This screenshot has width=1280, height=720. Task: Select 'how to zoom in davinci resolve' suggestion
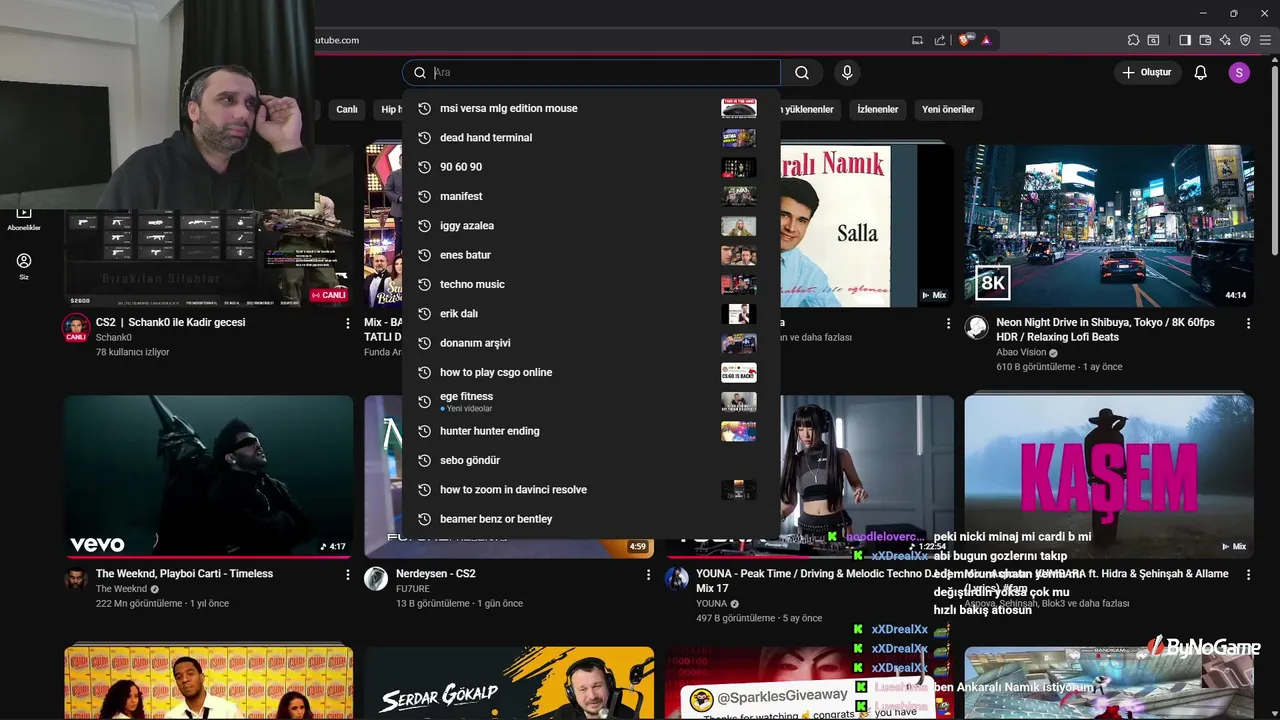591,489
